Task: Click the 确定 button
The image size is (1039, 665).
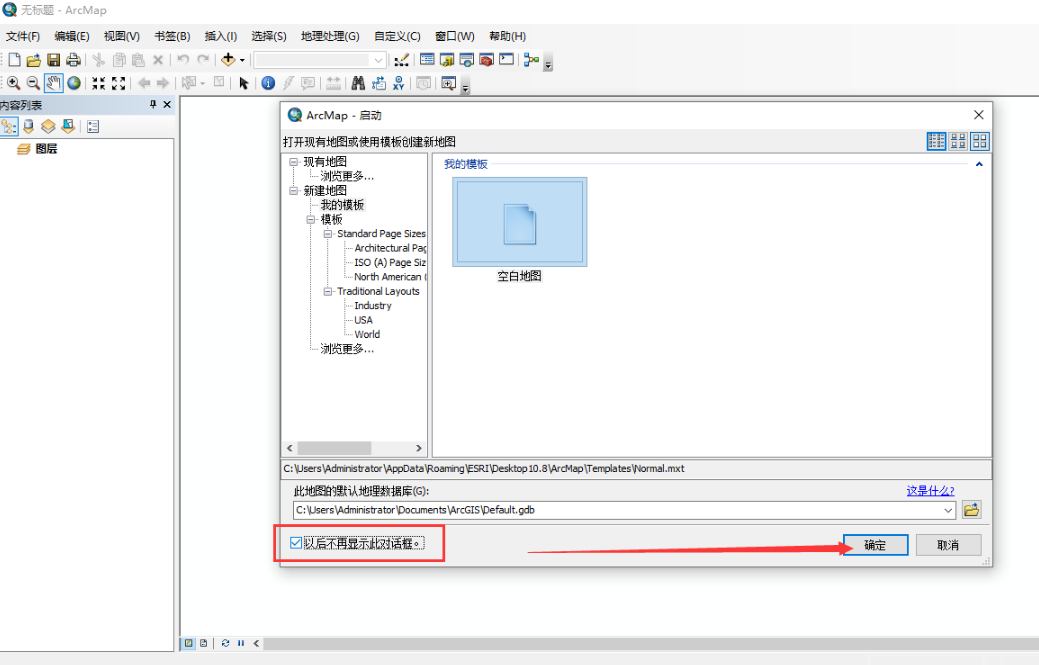Action: click(875, 545)
